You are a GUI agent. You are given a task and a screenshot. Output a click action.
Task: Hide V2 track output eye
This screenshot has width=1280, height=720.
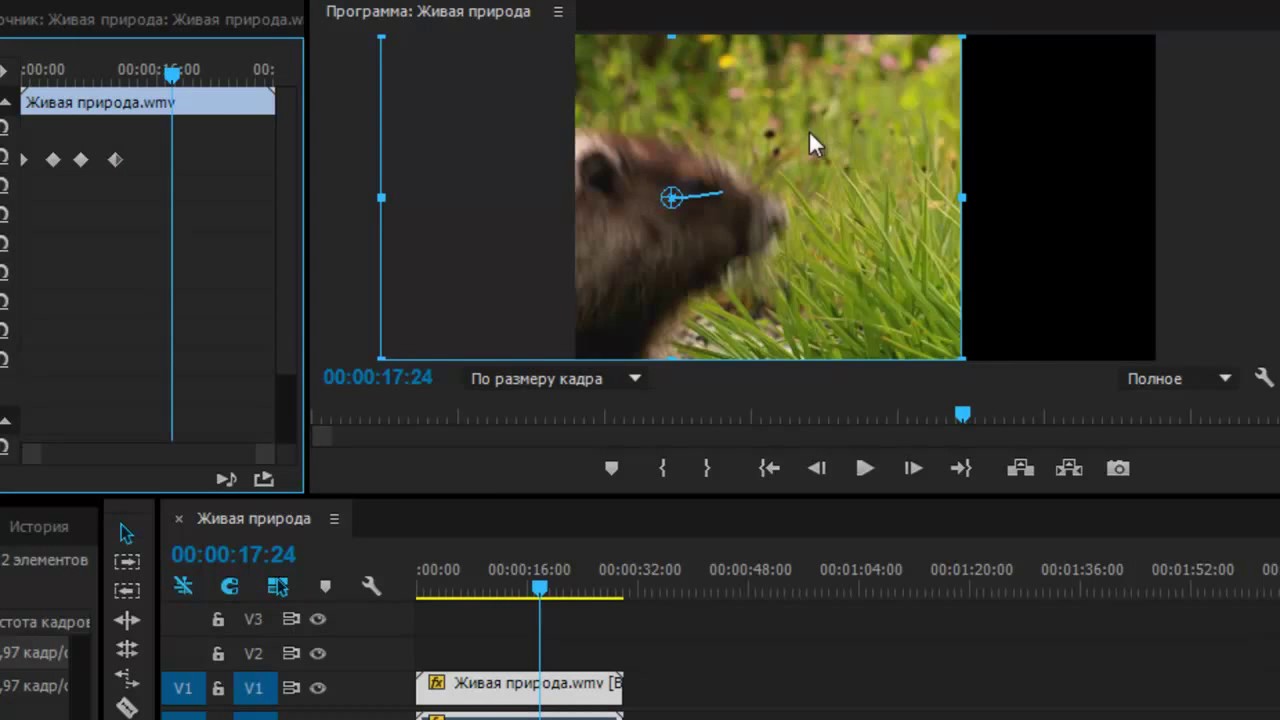(x=318, y=653)
